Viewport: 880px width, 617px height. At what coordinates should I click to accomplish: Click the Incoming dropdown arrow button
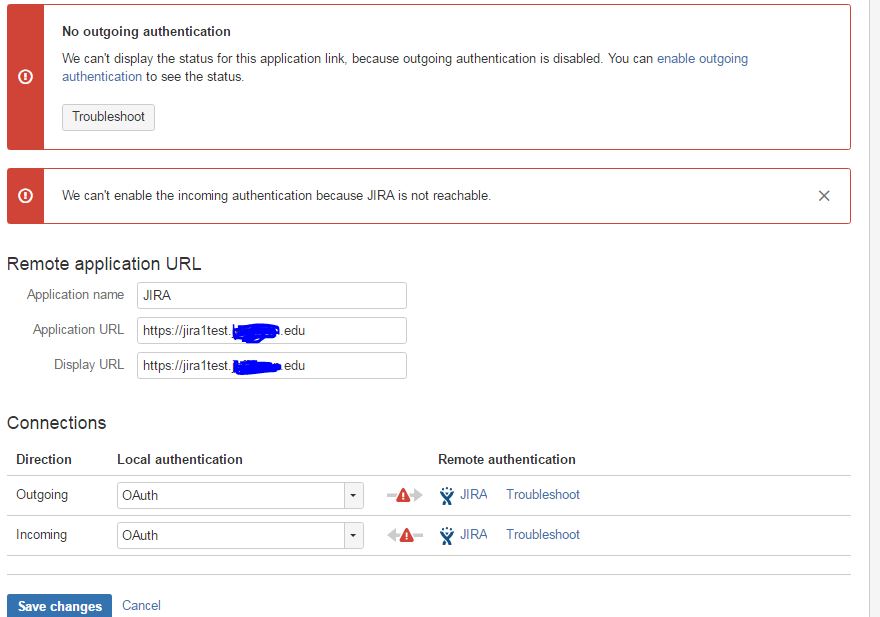353,535
